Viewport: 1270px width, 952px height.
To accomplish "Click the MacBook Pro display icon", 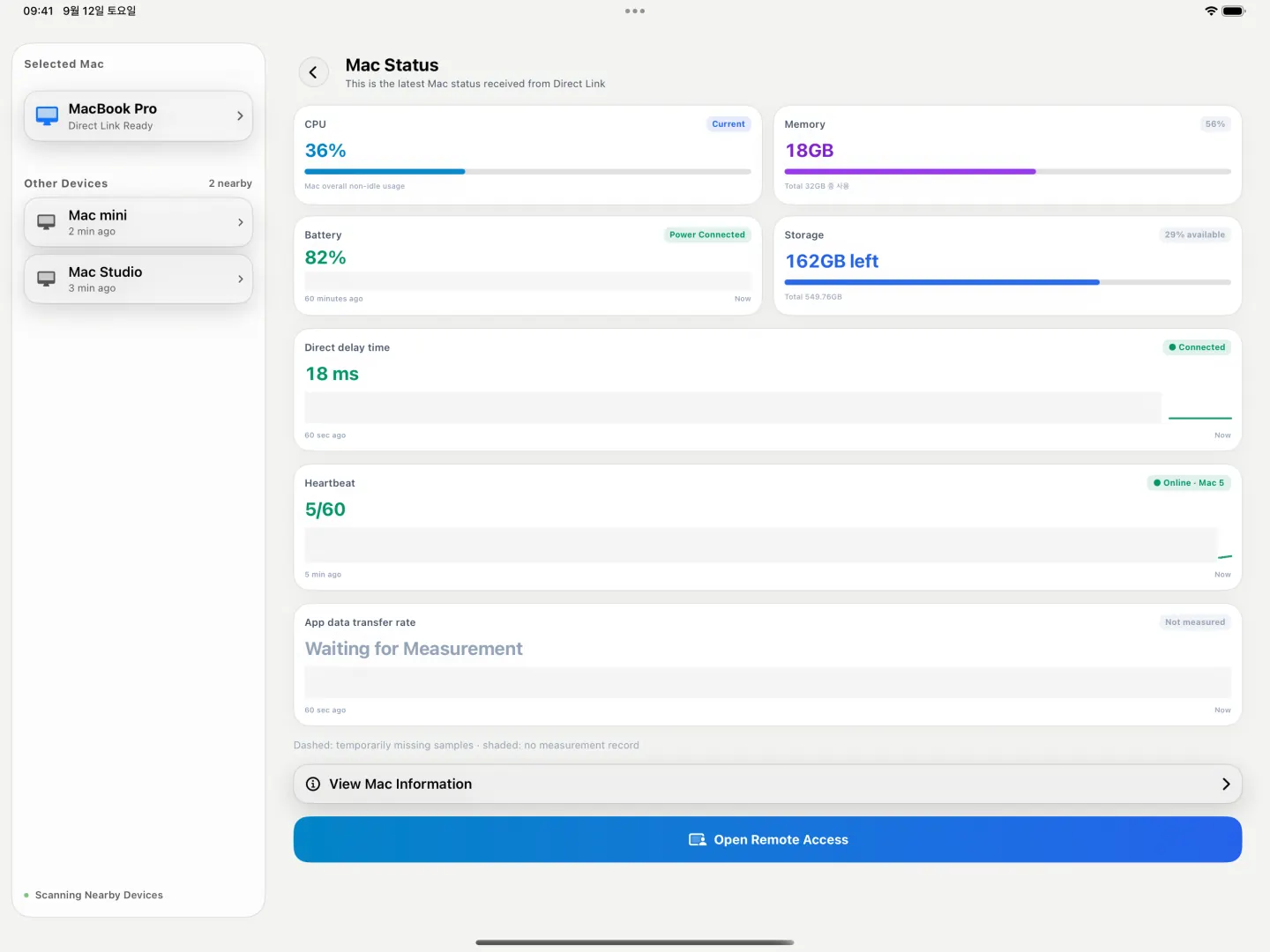I will coord(47,115).
